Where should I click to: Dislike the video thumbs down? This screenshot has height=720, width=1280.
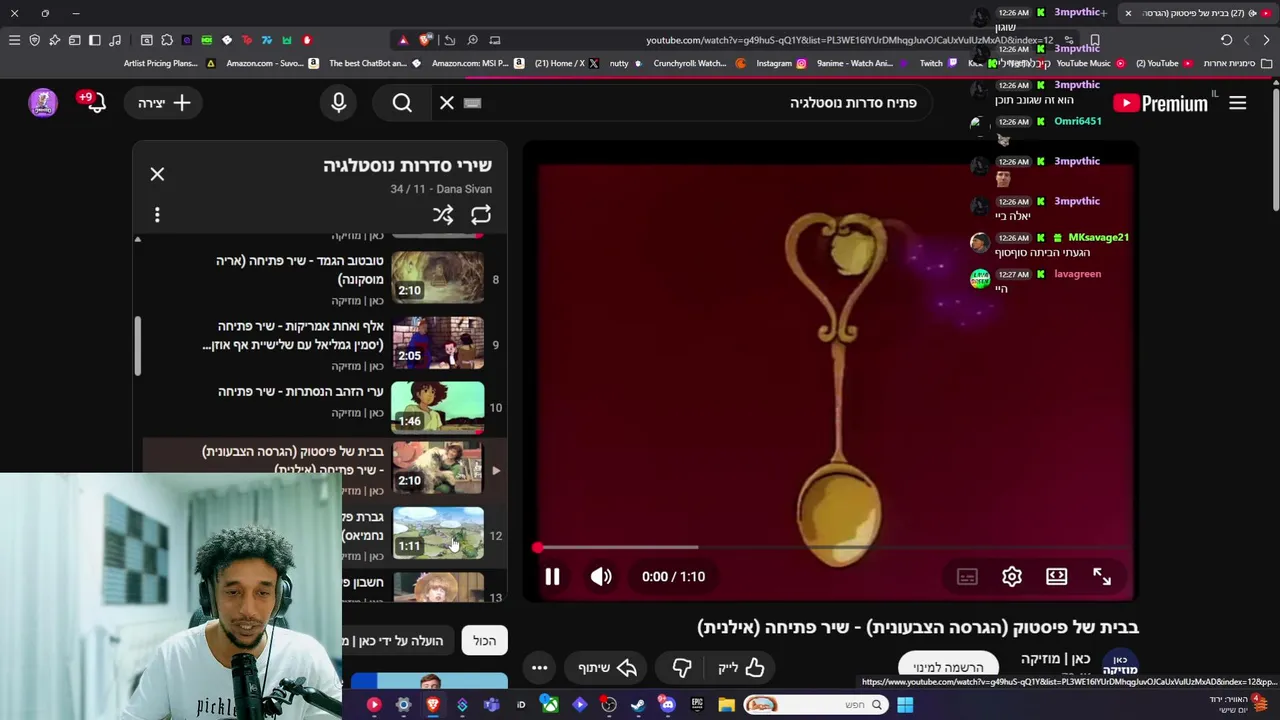coord(682,667)
